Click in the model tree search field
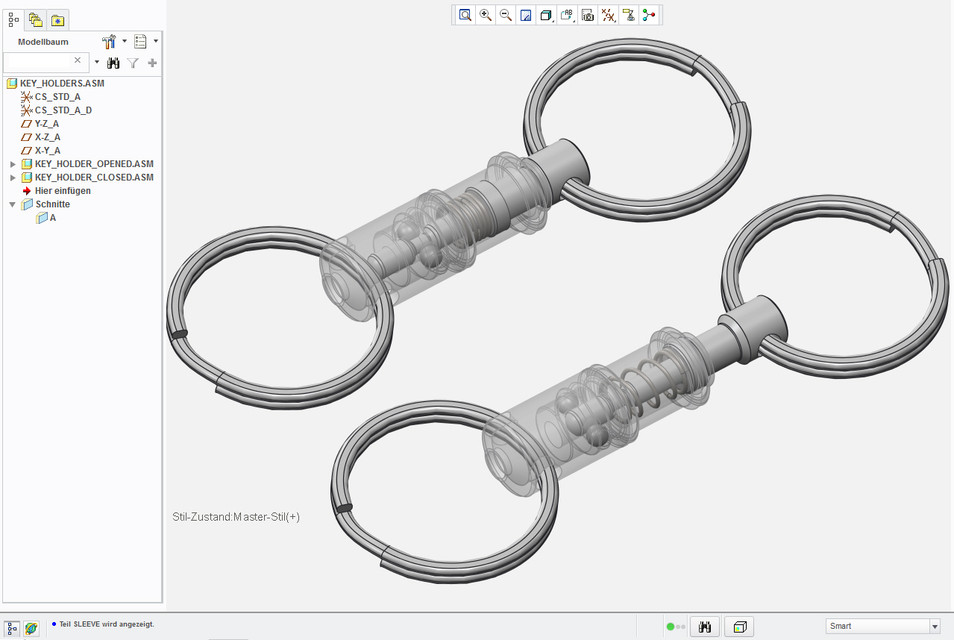Screen dimensions: 954x640 pos(38,61)
